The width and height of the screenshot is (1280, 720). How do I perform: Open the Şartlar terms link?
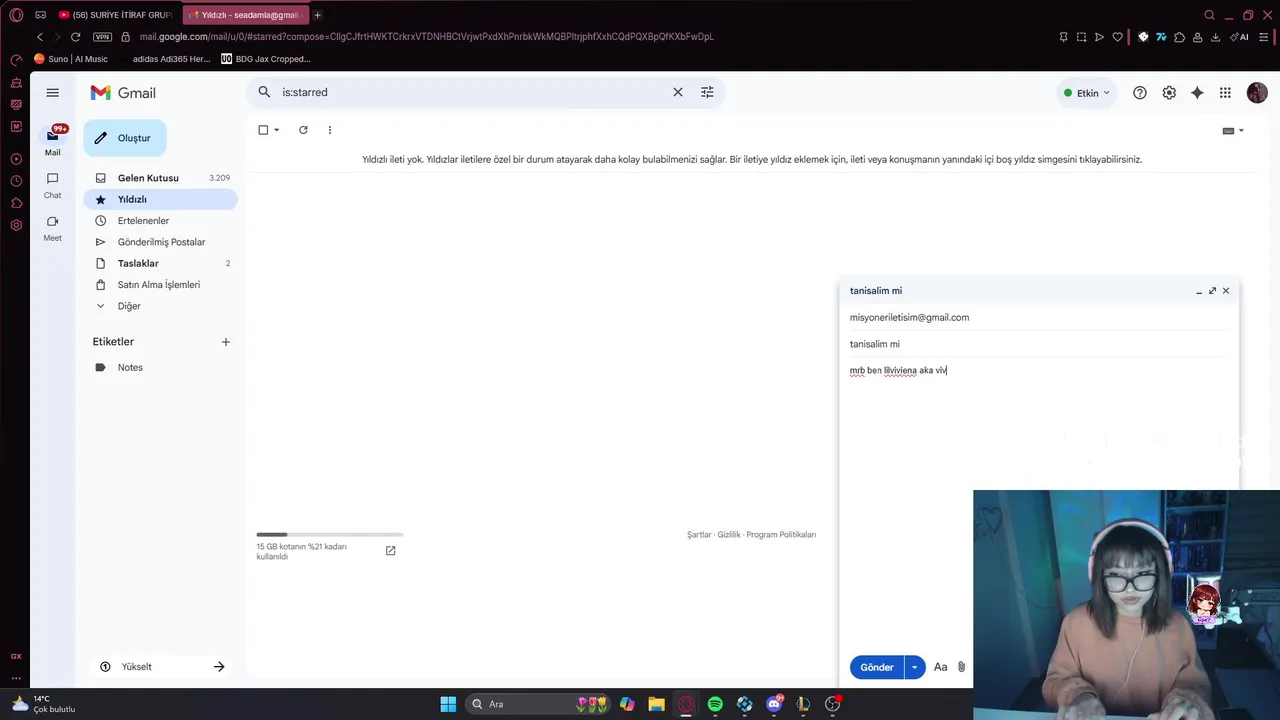point(699,535)
